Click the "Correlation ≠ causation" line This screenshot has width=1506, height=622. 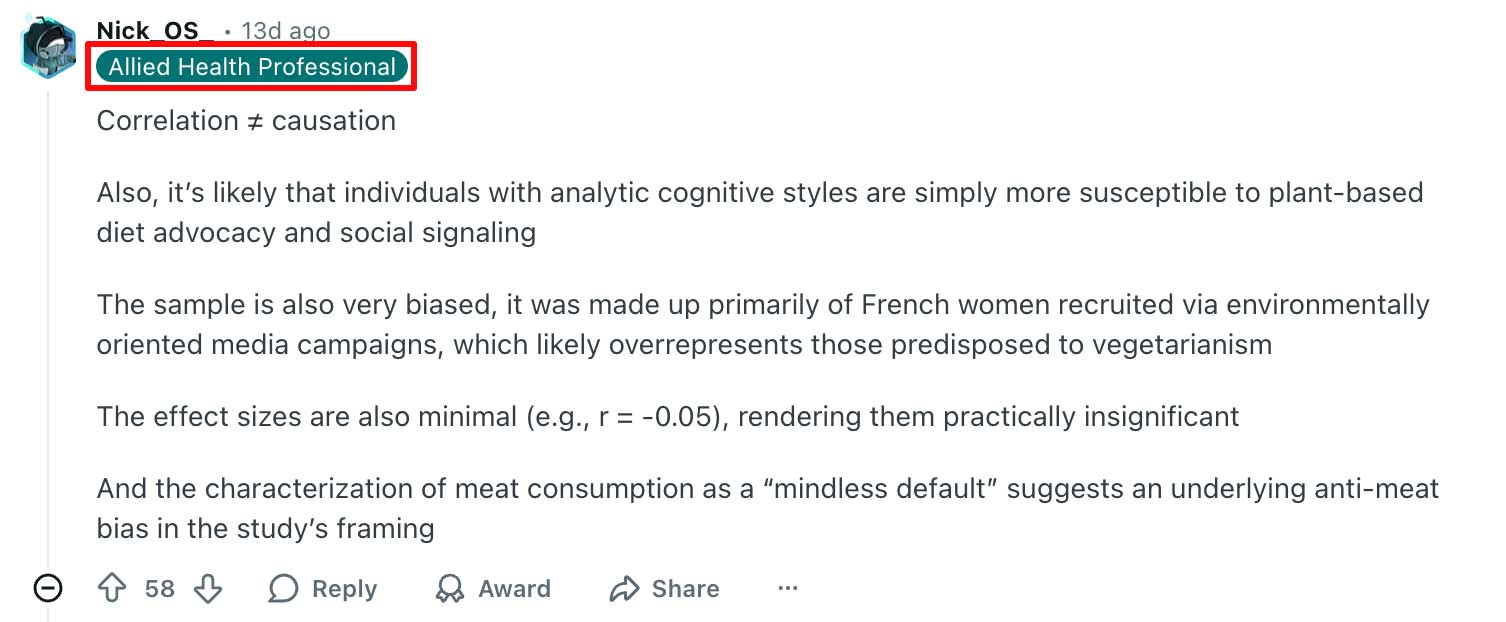click(246, 121)
